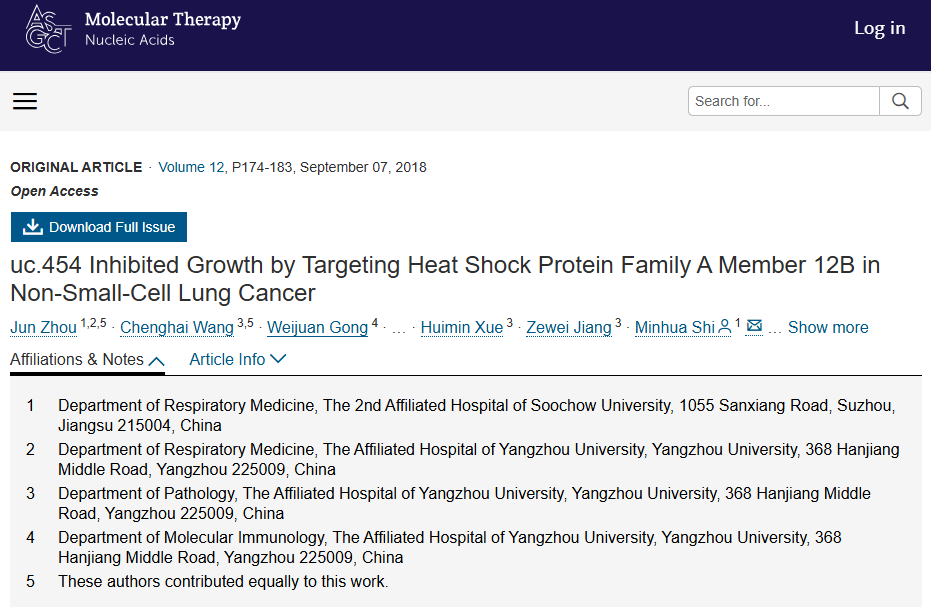
Task: Open author Huimin Xue's link
Action: [x=462, y=327]
